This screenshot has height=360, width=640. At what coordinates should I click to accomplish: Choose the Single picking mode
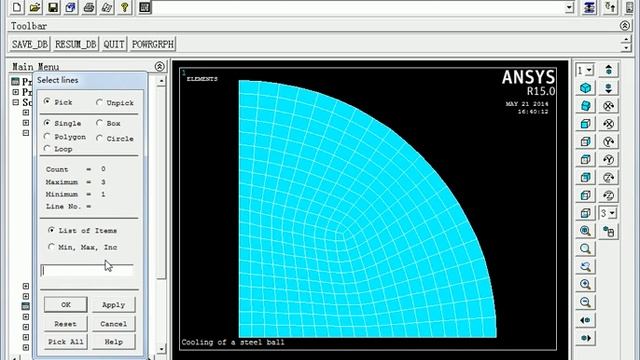point(47,122)
